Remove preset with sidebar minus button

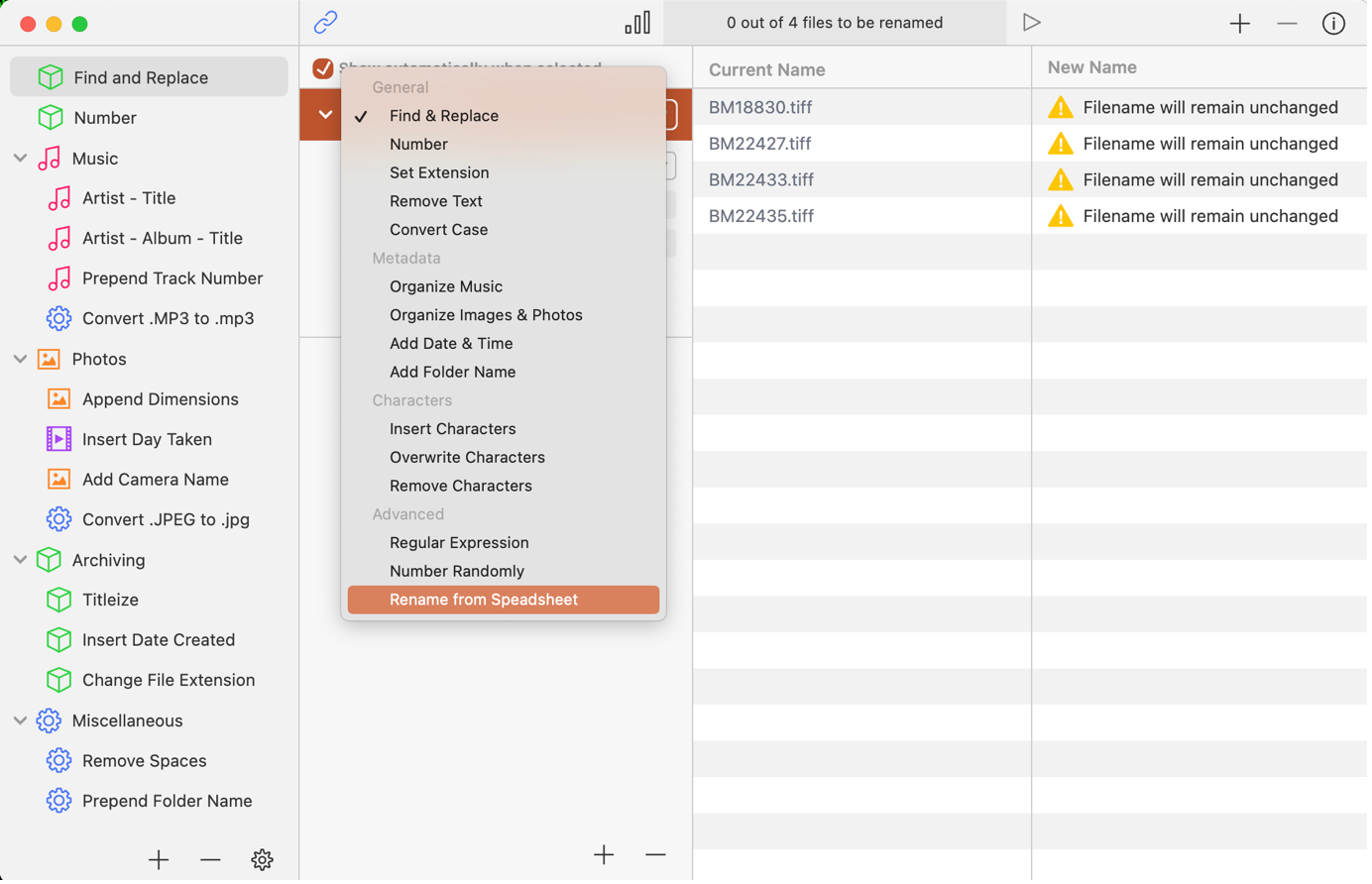coord(210,862)
